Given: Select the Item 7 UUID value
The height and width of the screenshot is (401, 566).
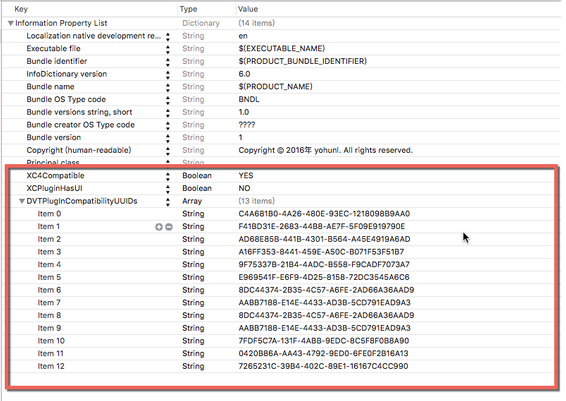Looking at the screenshot, I should click(x=325, y=303).
